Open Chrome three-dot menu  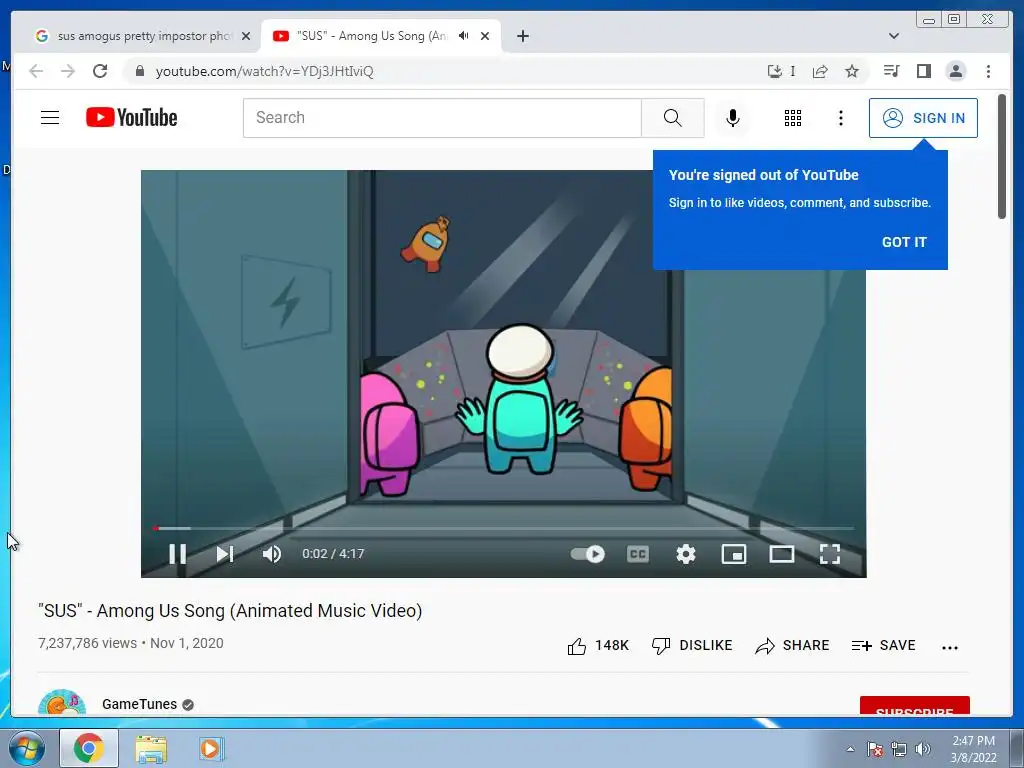988,71
